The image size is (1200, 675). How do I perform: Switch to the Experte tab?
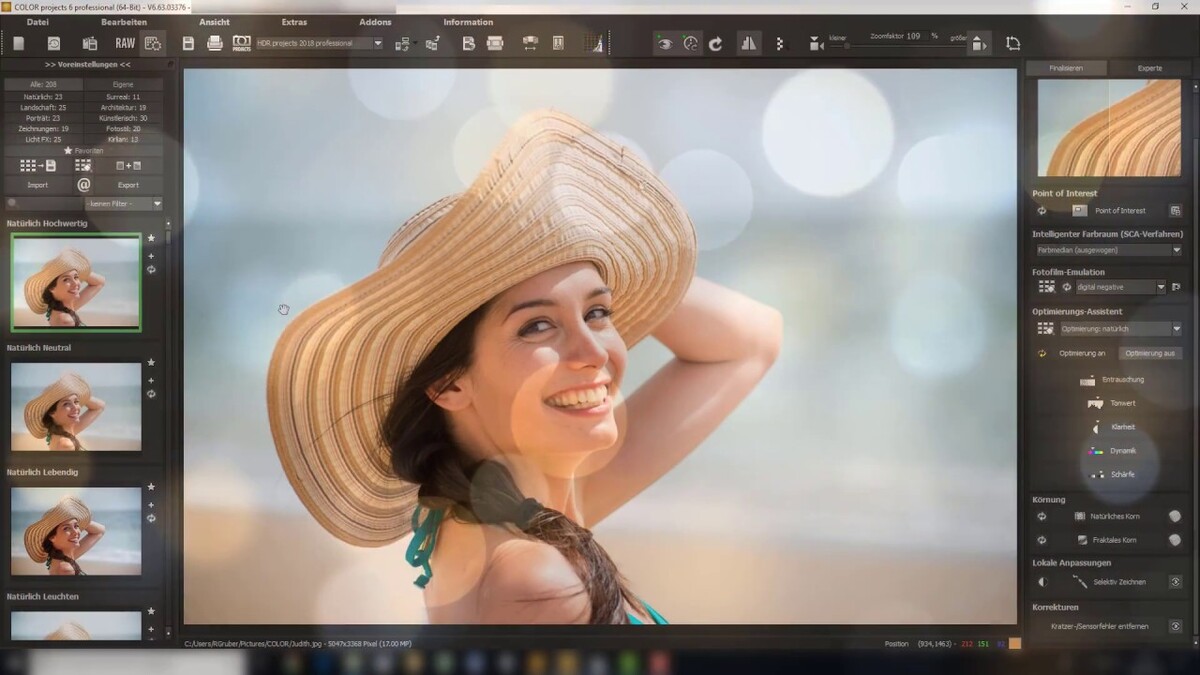(x=1149, y=68)
